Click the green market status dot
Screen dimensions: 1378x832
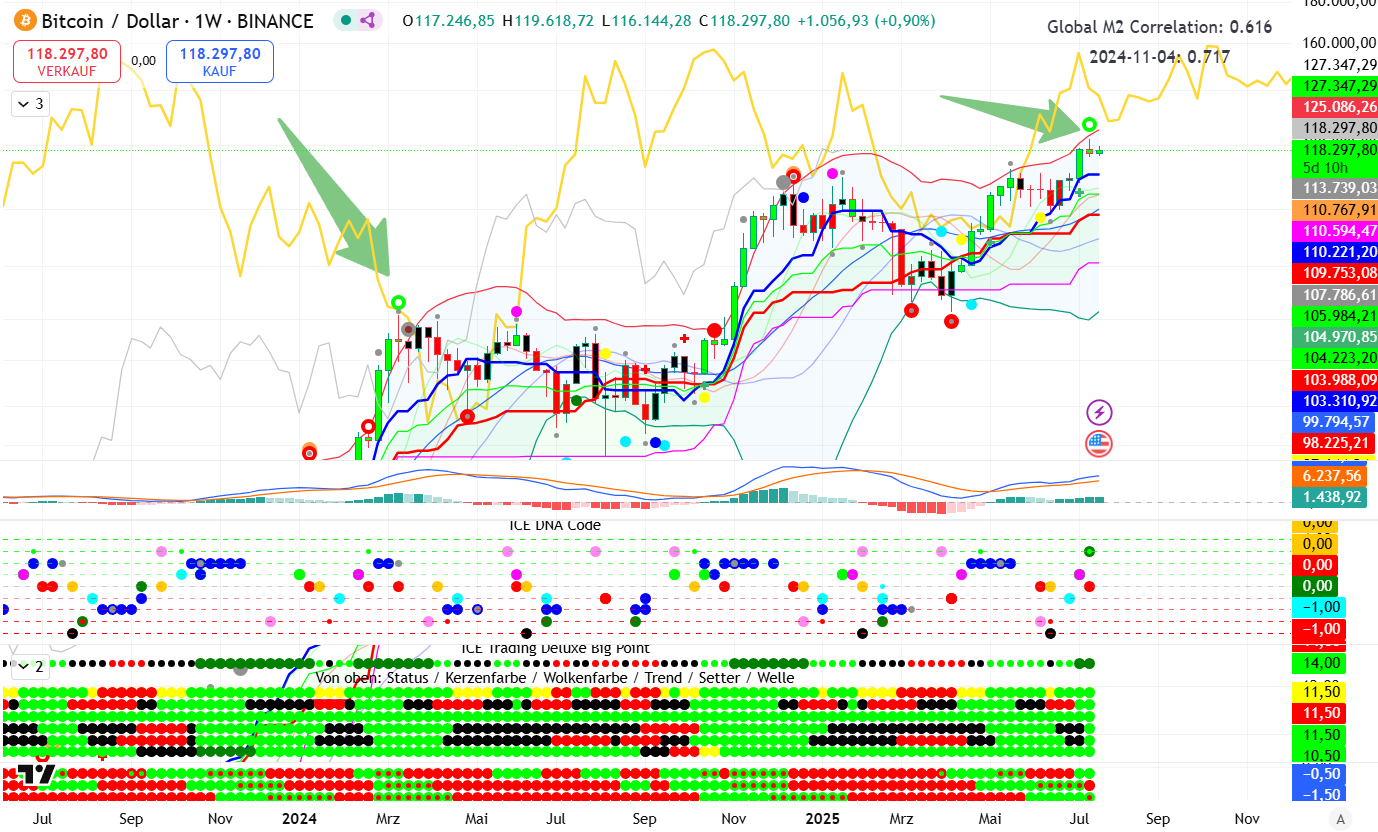(x=345, y=20)
